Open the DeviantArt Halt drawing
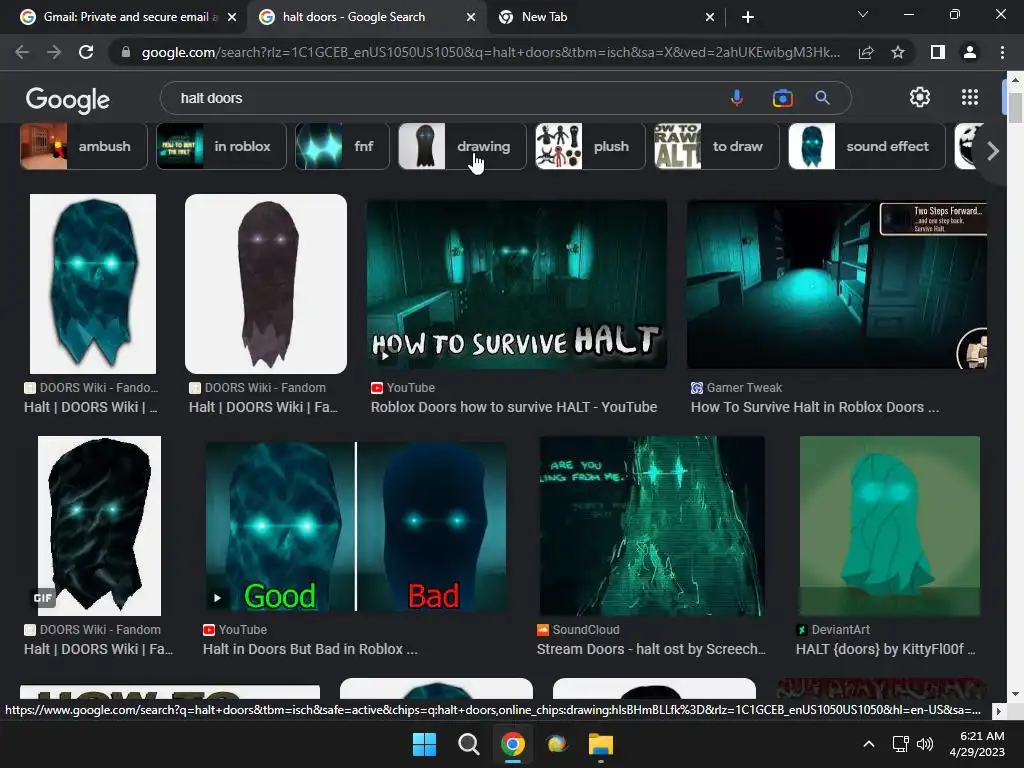1024x768 pixels. click(889, 526)
